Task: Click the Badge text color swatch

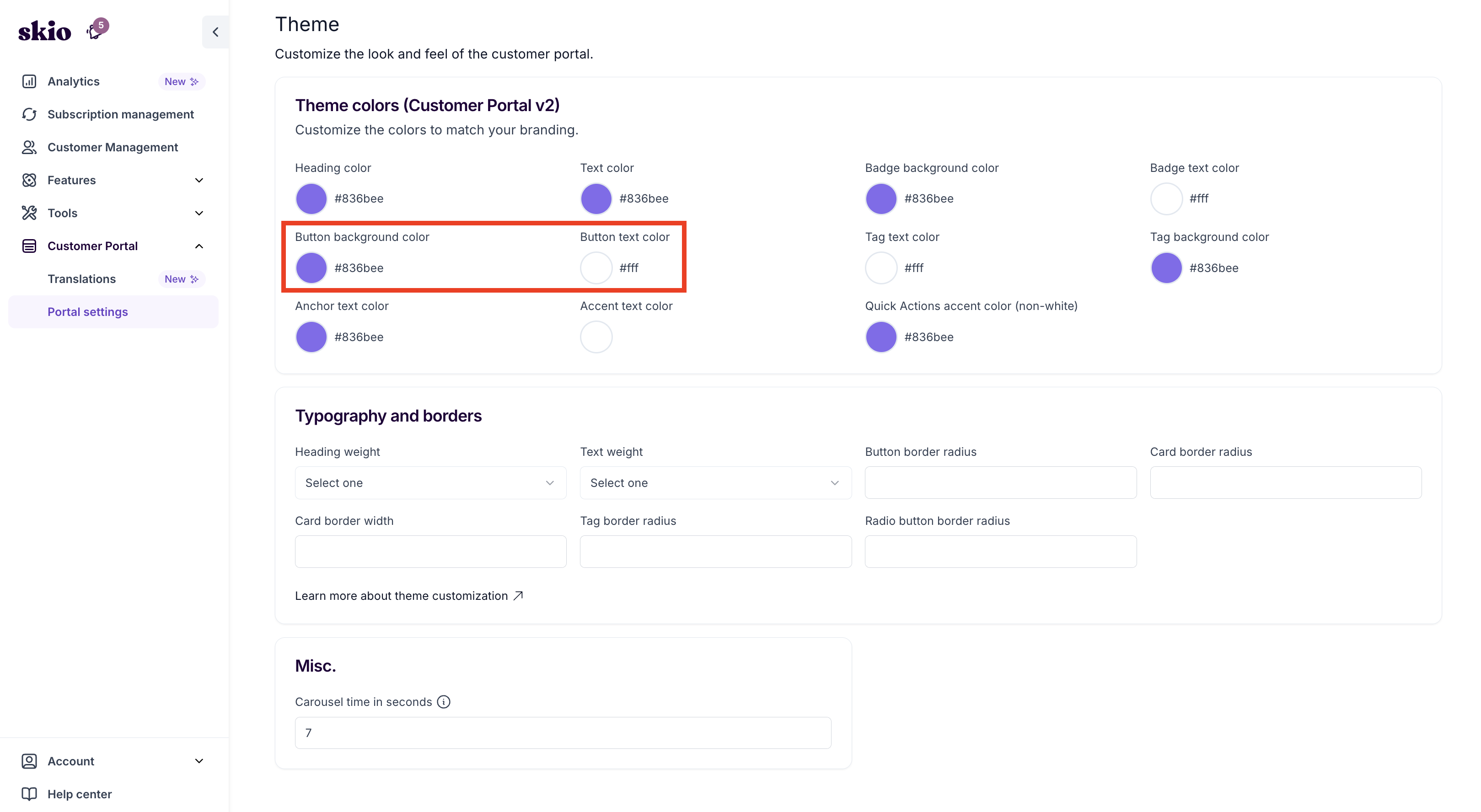Action: pyautogui.click(x=1166, y=198)
